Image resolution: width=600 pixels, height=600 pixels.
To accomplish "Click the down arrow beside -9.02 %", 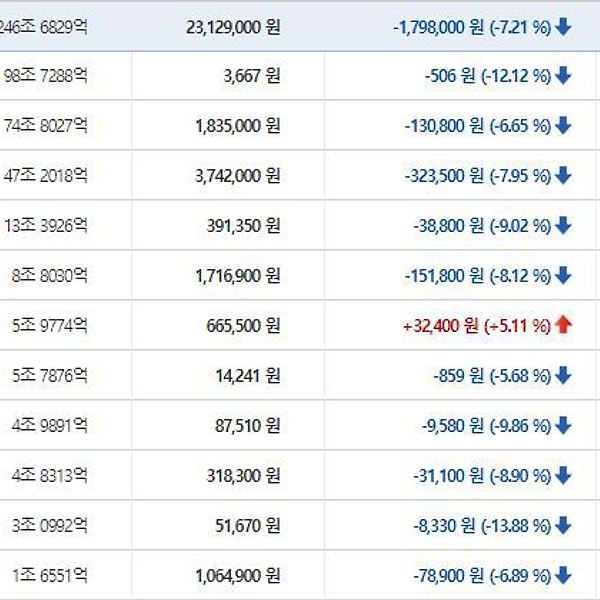I will pos(563,226).
